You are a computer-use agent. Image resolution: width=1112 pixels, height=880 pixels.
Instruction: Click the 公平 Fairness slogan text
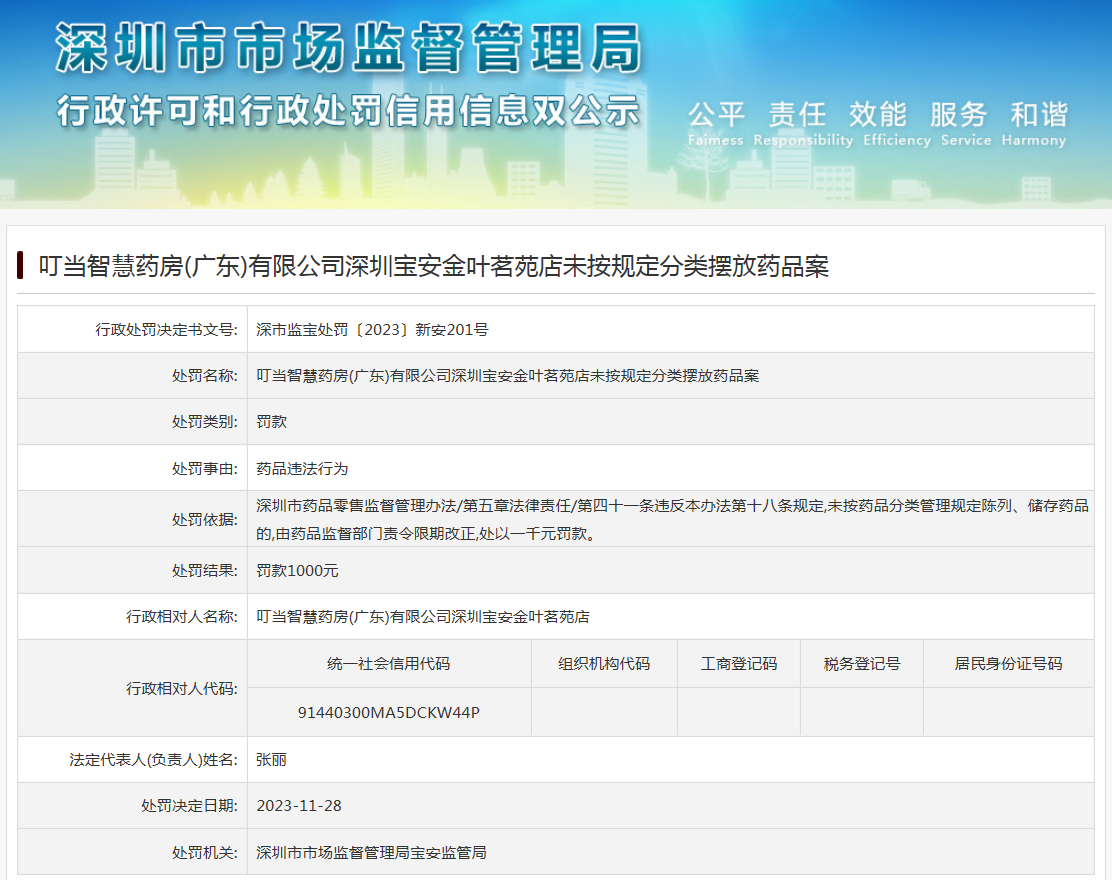[716, 123]
